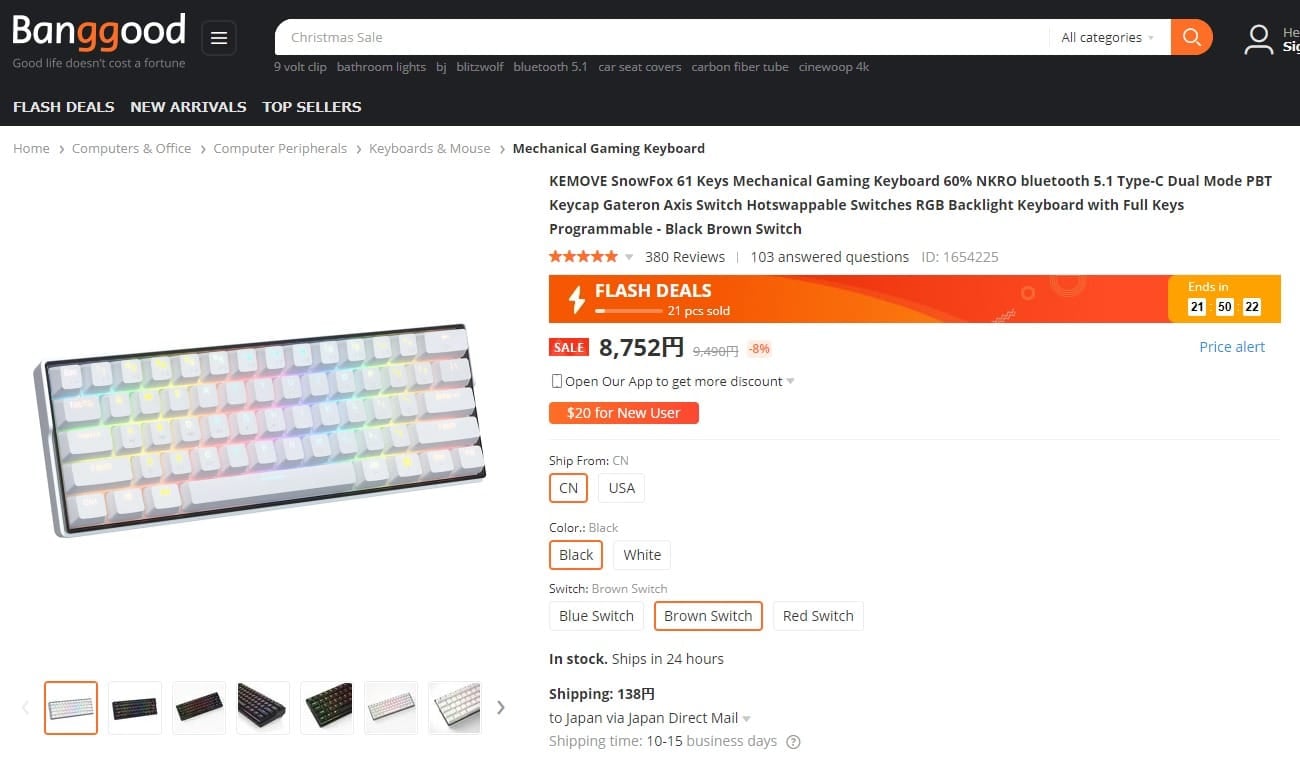Screen dimensions: 1300x762
Task: Select USA as ship-from location
Action: tap(621, 488)
